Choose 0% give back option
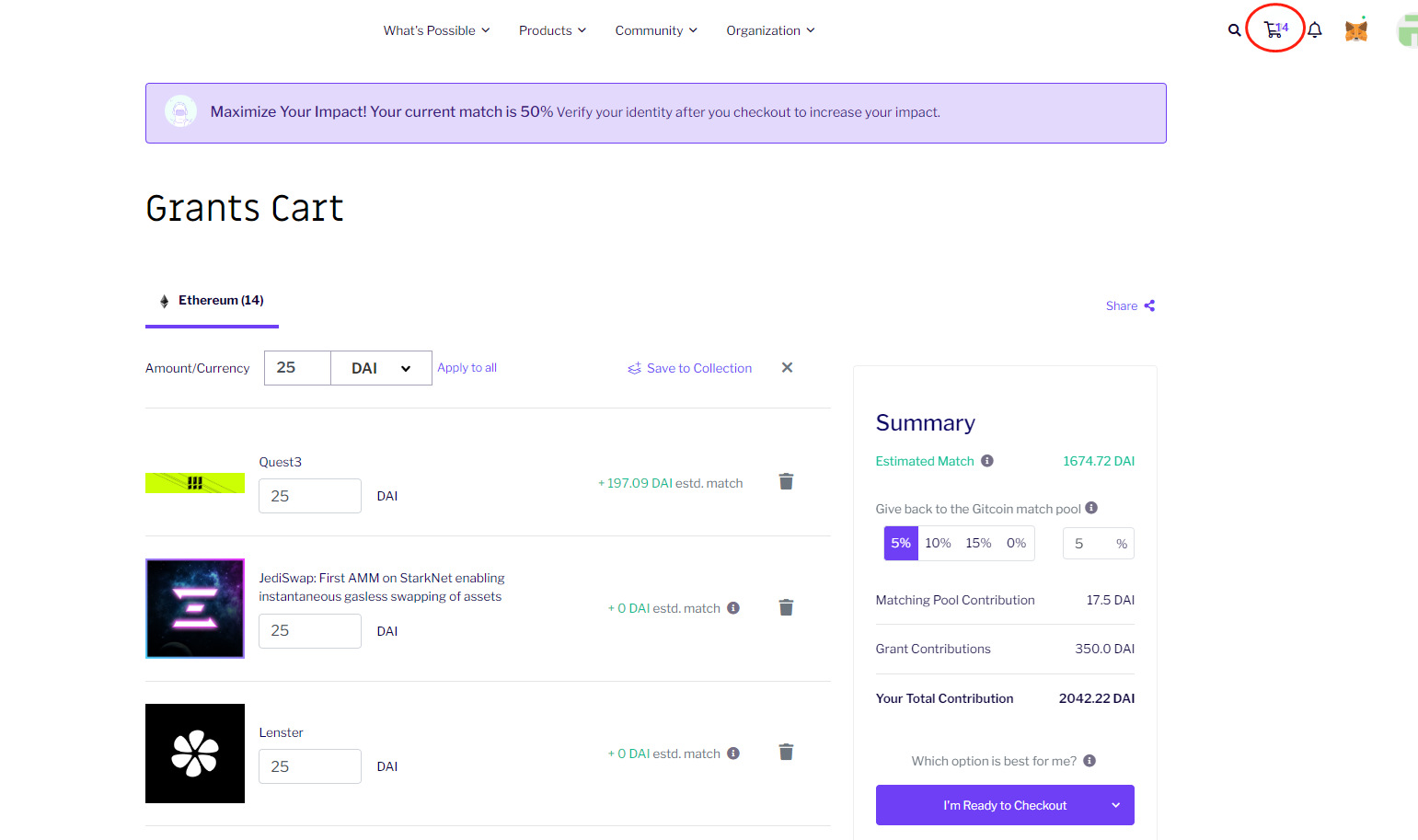 (1016, 544)
